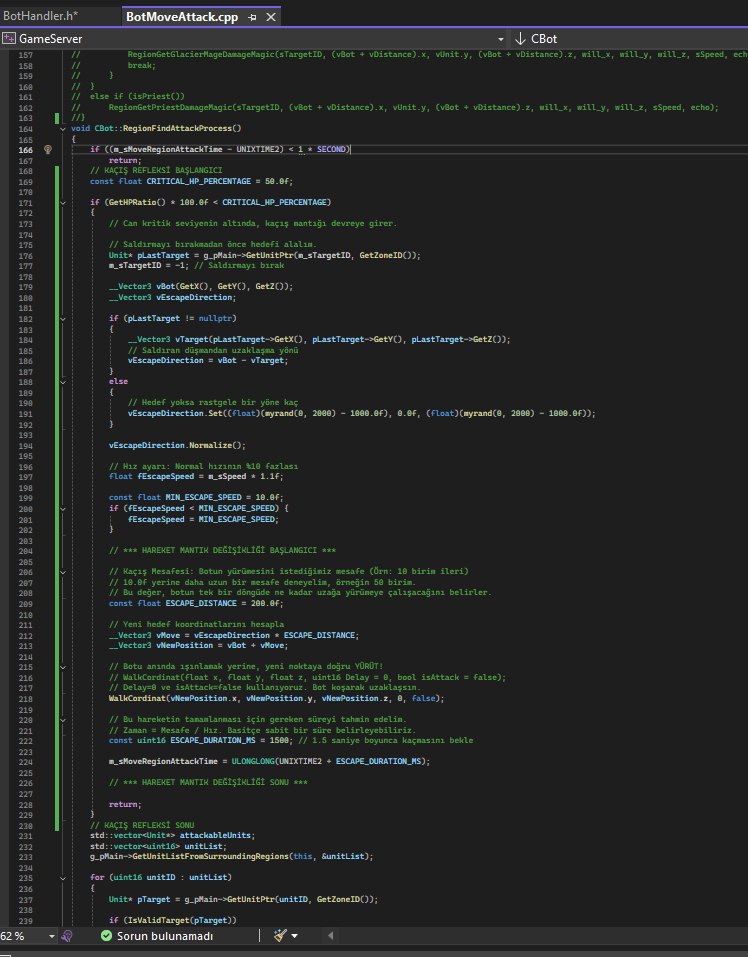Click the code cleanup broom icon
This screenshot has height=957, width=748.
point(280,935)
